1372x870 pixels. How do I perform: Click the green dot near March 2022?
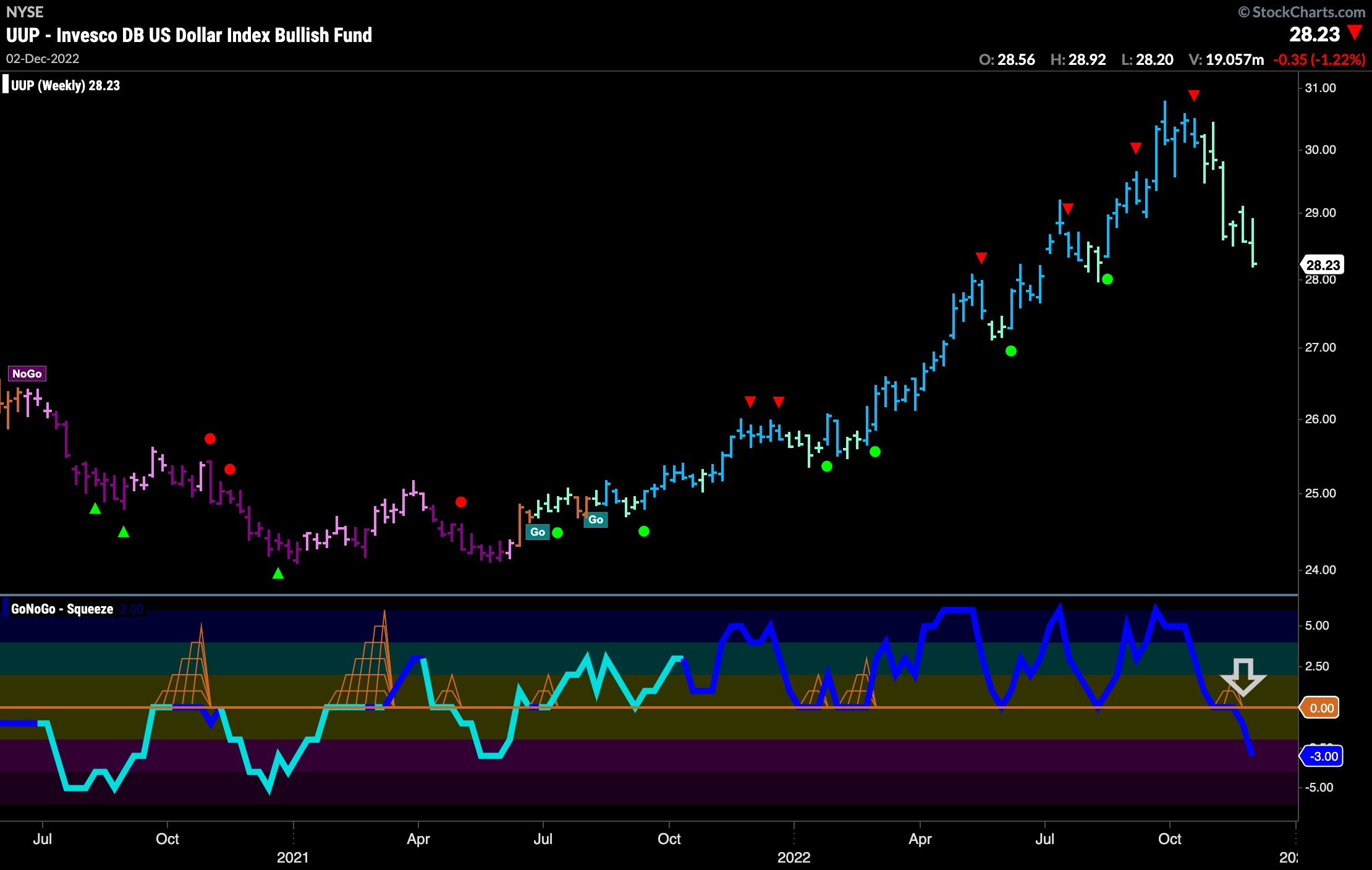point(875,452)
